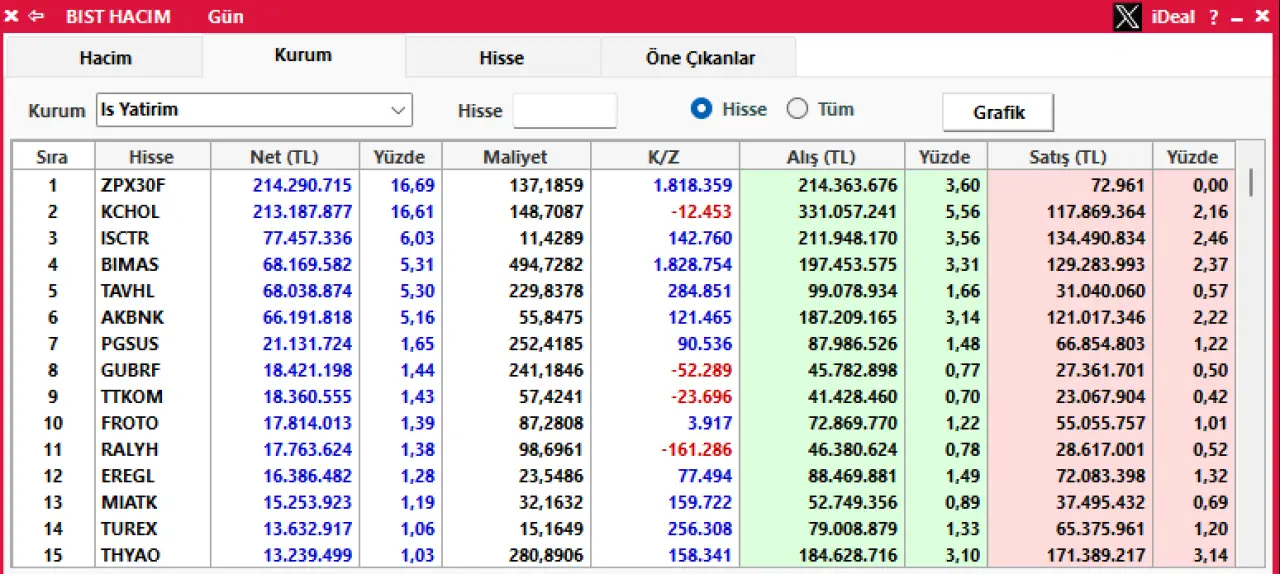Select the ZPX30F row
Screen dimensions: 1280x574
coord(623,185)
